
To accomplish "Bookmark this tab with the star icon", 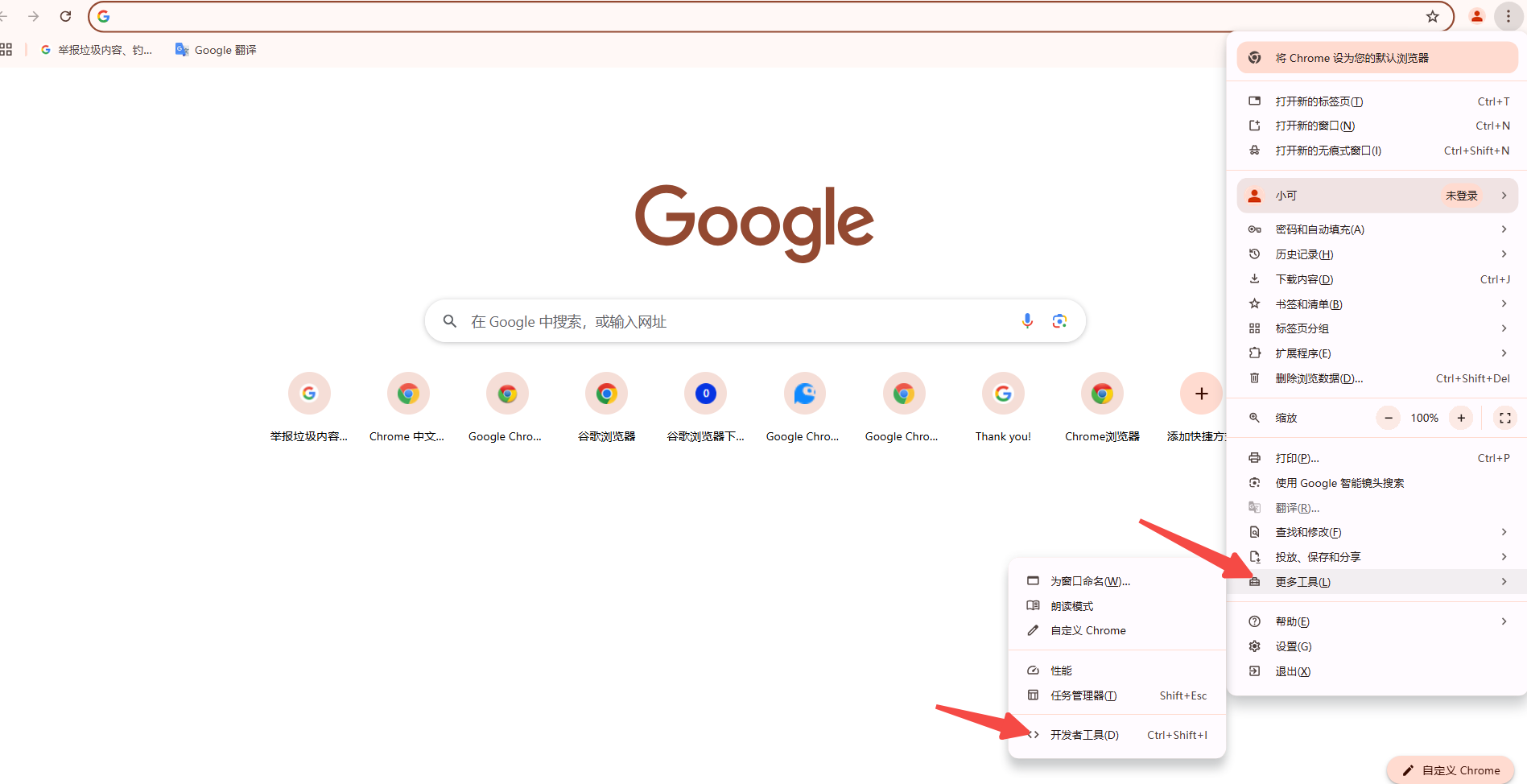I will coord(1433,16).
